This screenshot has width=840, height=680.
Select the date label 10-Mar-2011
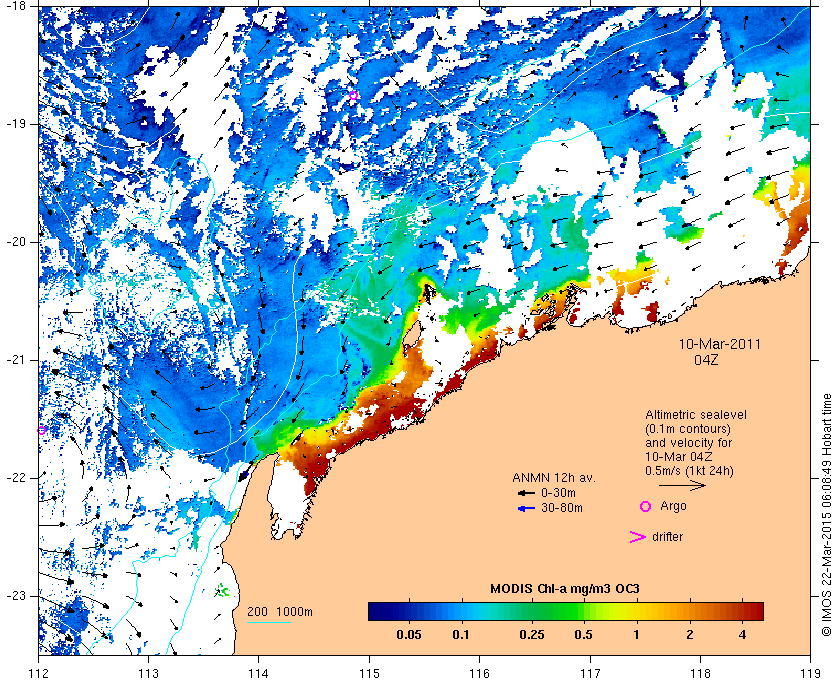click(x=719, y=344)
